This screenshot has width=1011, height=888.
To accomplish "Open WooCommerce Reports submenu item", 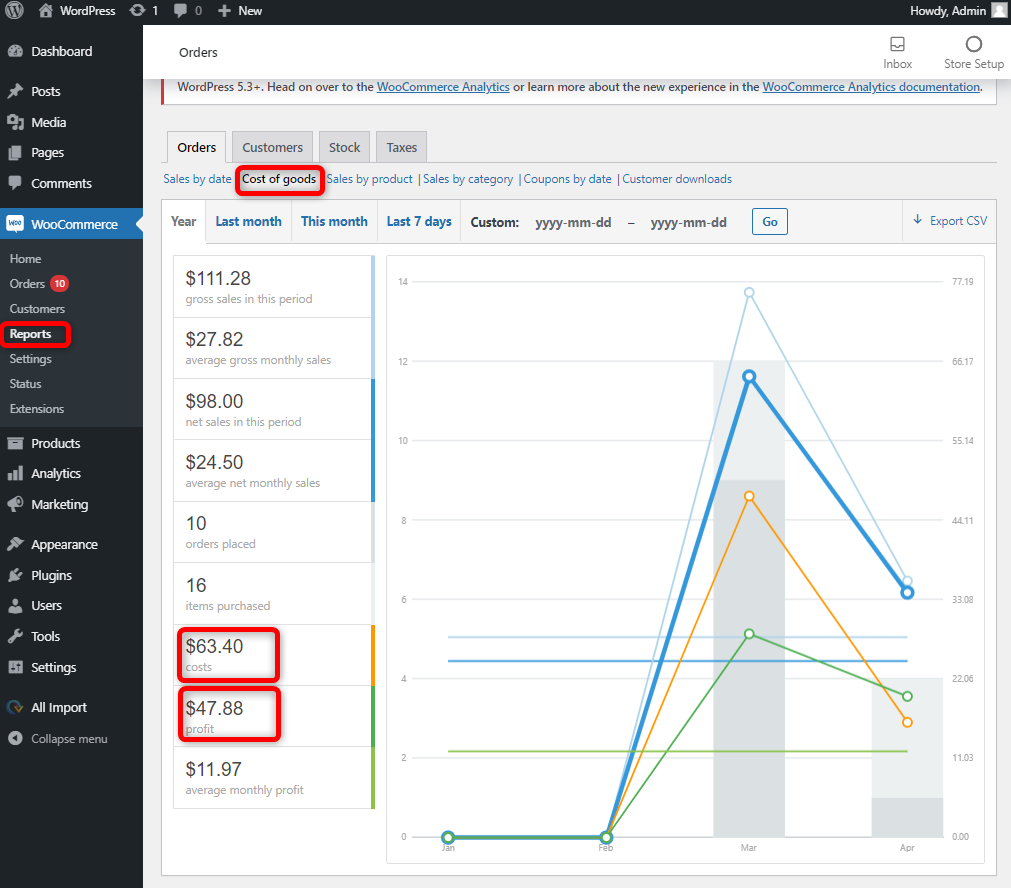I will [x=30, y=333].
